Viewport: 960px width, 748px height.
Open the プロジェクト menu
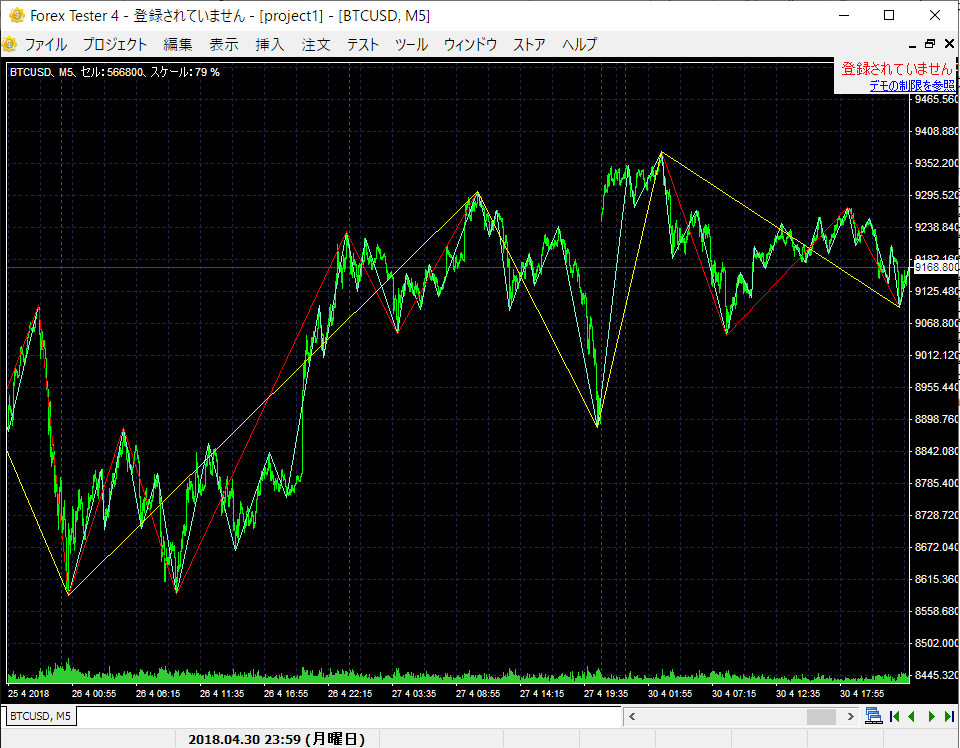click(115, 45)
